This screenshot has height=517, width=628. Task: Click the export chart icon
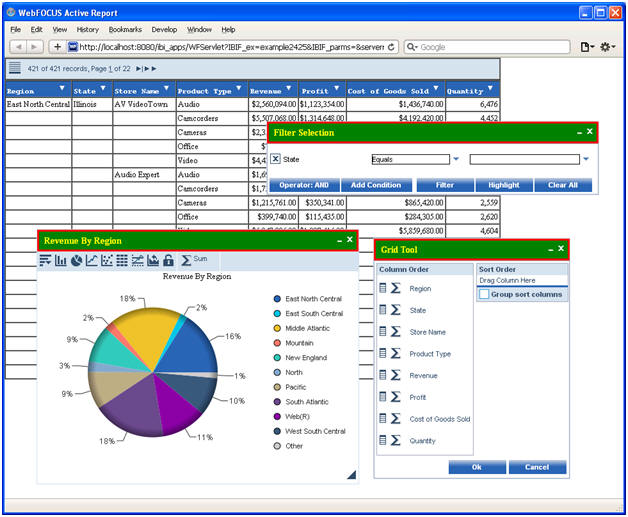(153, 260)
